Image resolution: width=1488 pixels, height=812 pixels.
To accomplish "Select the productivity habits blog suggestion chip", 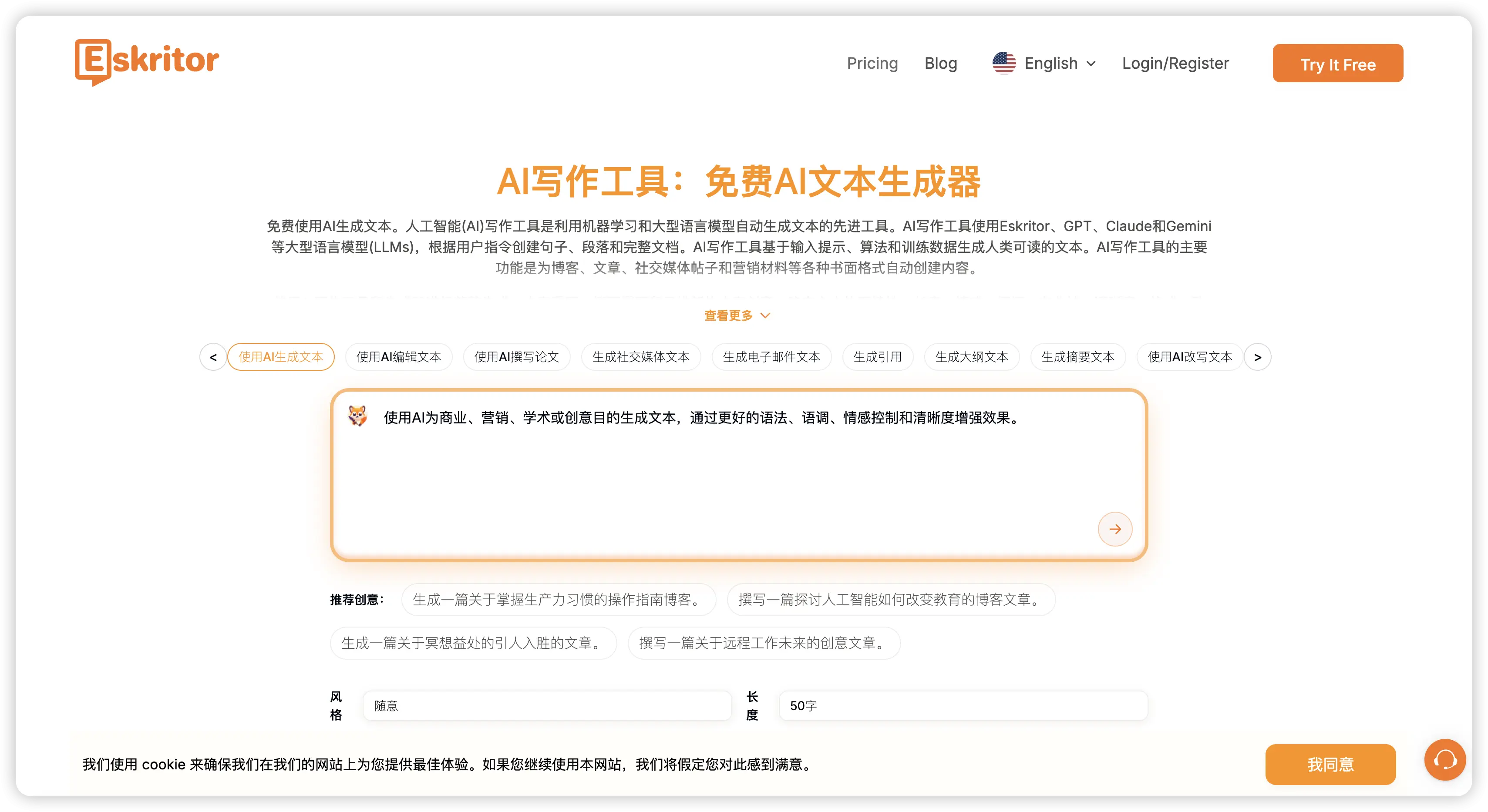I will [x=557, y=600].
